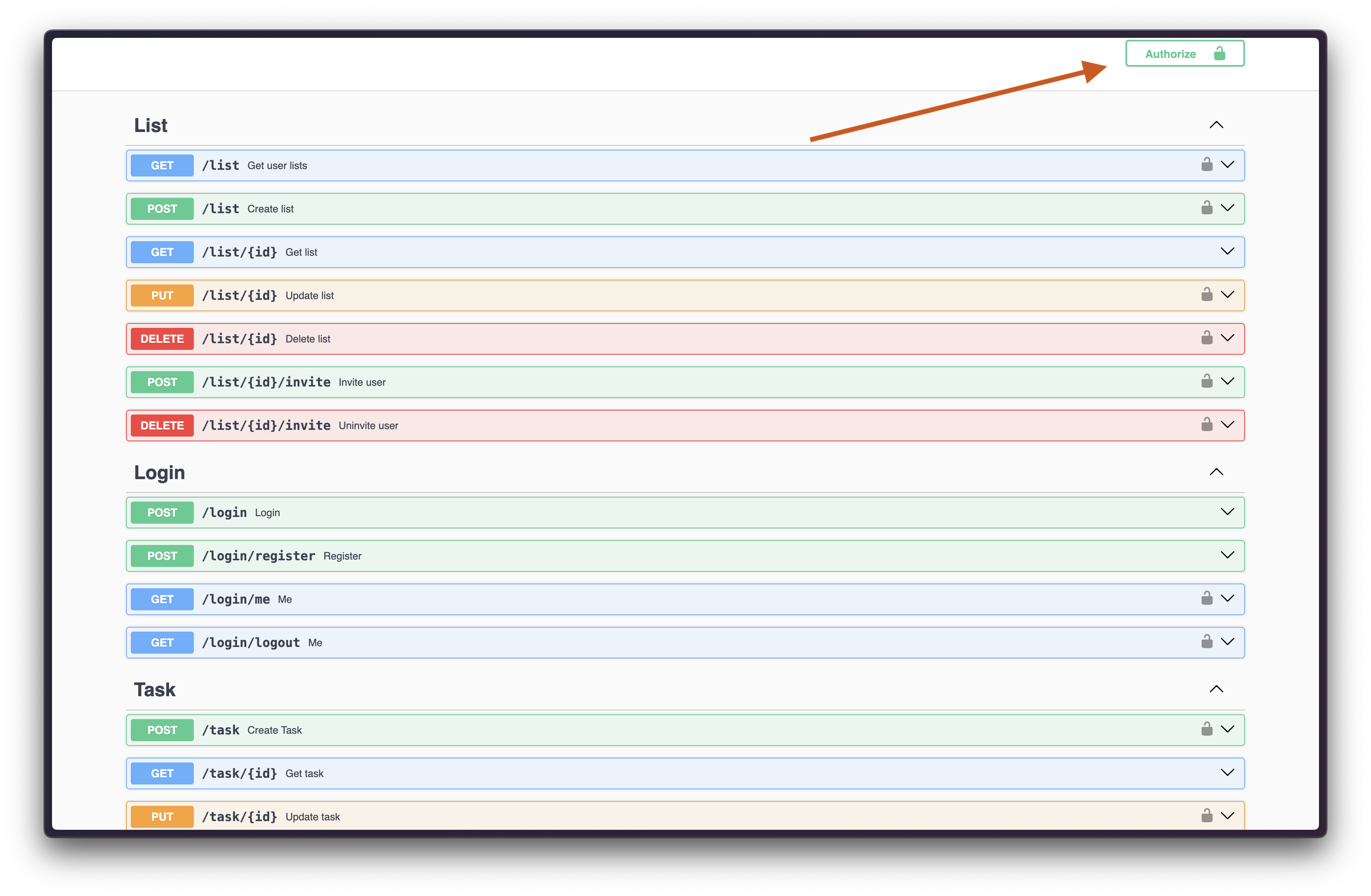This screenshot has width=1371, height=896.
Task: Collapse the Task section with its chevron
Action: click(1215, 689)
